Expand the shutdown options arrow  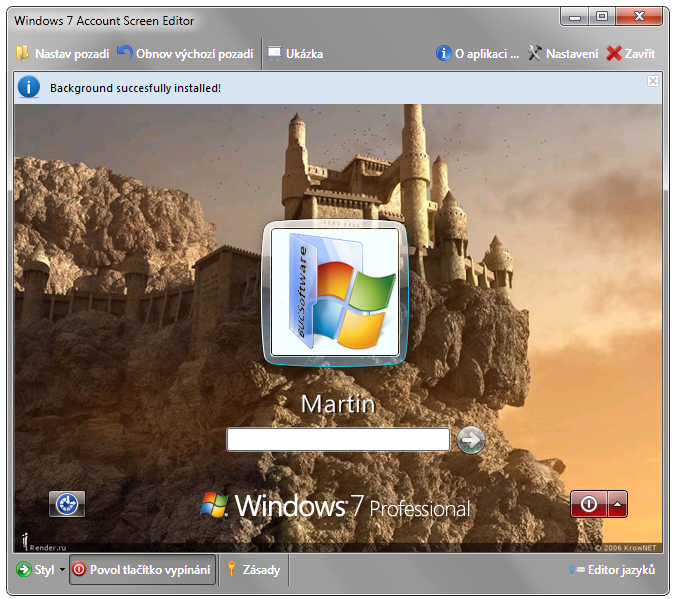pyautogui.click(x=617, y=504)
